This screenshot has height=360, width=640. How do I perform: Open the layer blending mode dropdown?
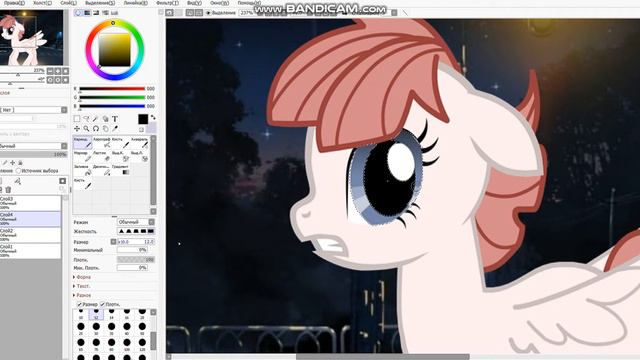click(33, 146)
